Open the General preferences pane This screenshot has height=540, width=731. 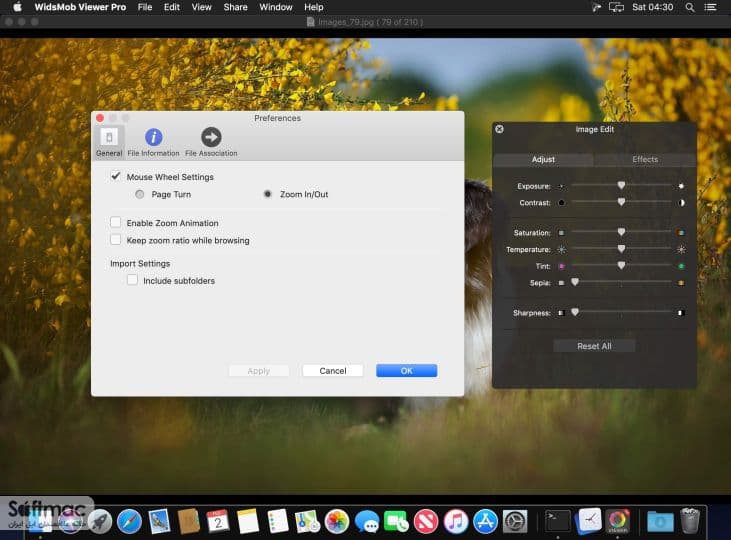coord(109,142)
